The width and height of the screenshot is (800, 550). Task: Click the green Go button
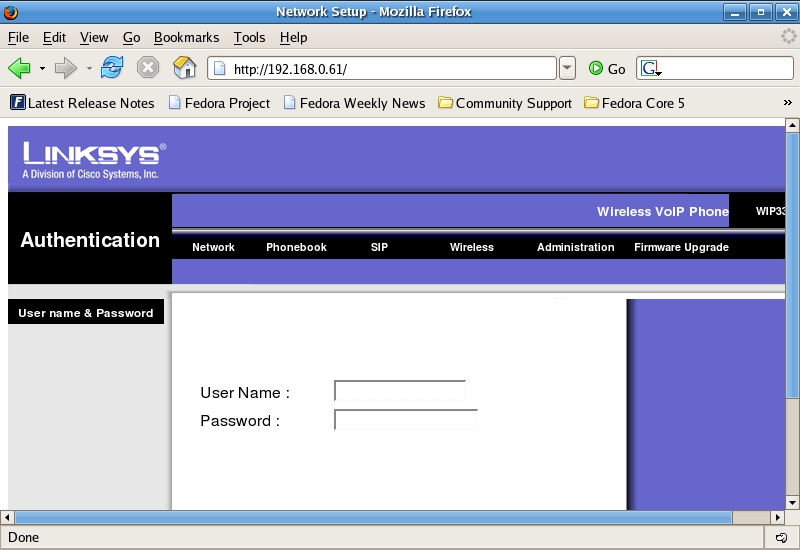(607, 68)
